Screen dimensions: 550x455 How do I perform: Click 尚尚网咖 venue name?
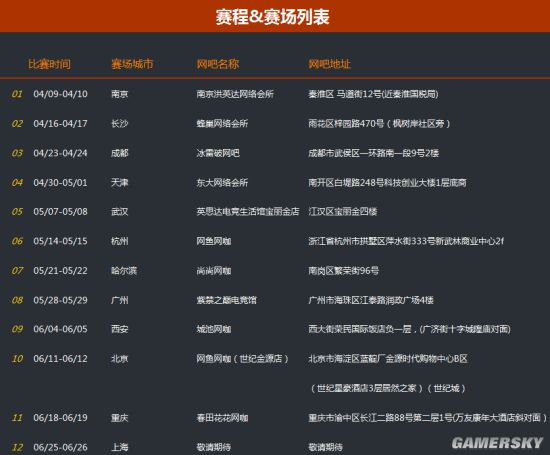coord(214,270)
